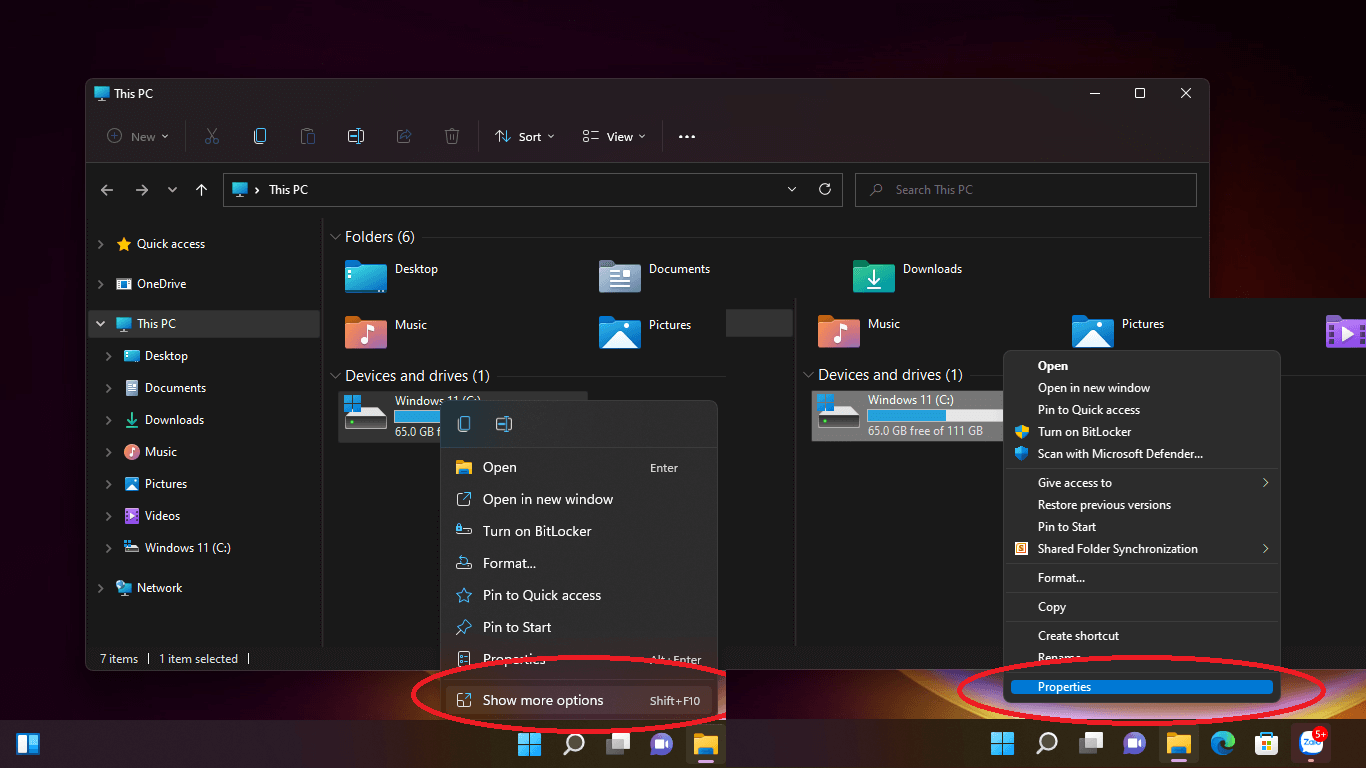Open Microsoft Edge from the taskbar
Screen dimensions: 1366x768
[1222, 743]
